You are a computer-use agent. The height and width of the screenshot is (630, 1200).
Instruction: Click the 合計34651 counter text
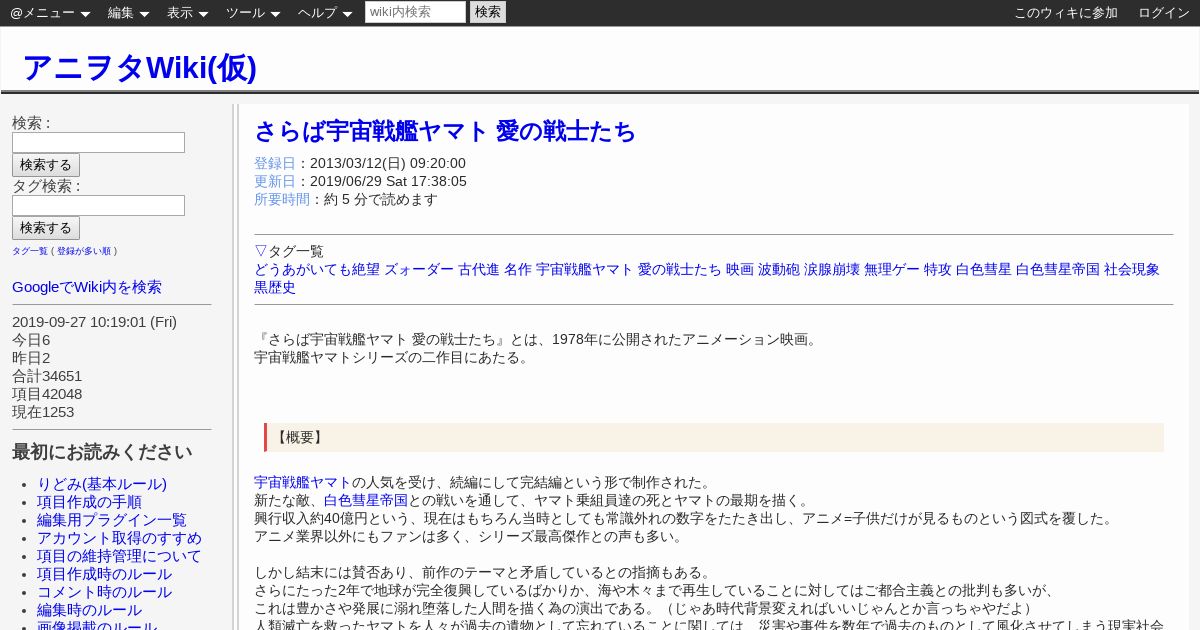(47, 376)
